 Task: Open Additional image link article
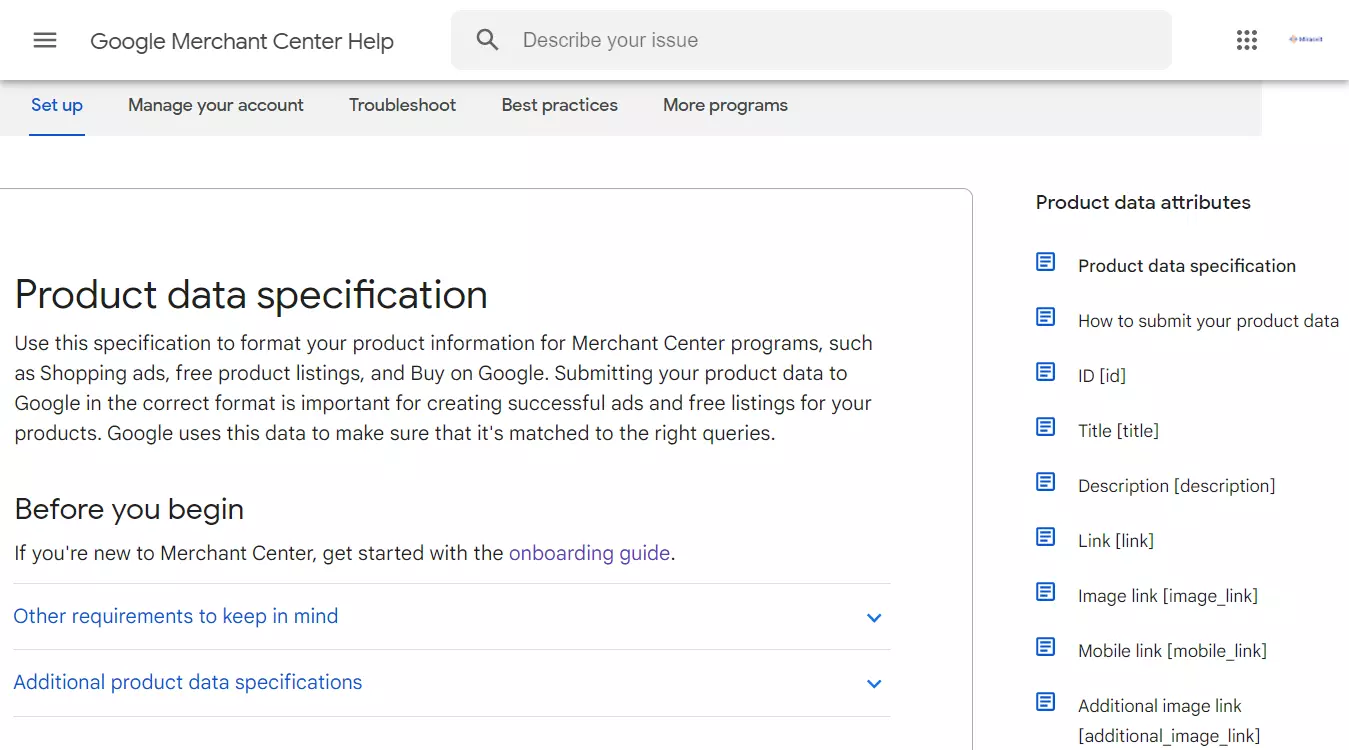pyautogui.click(x=1169, y=721)
